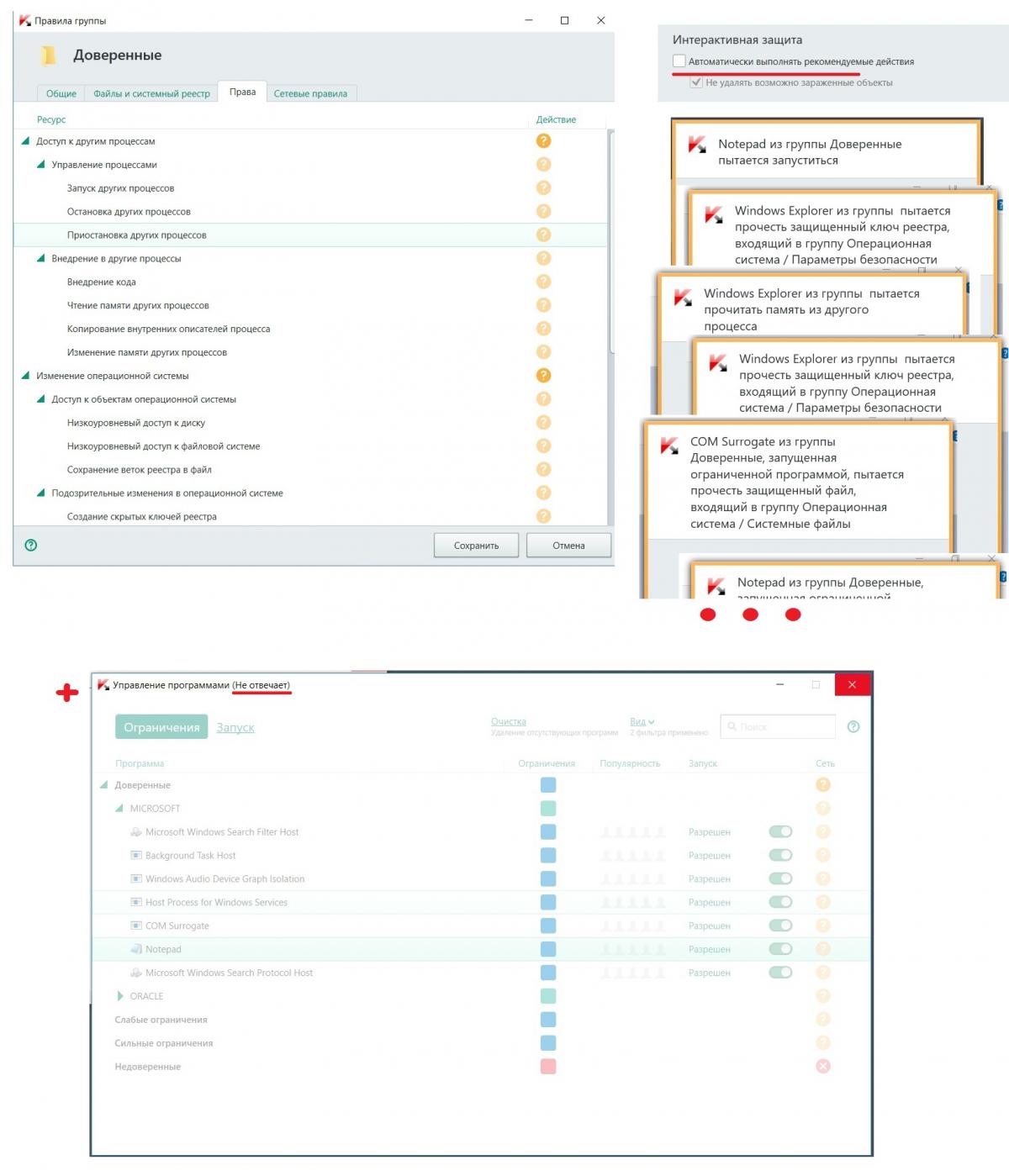Click restriction square for Сильные ограничения

tap(548, 1043)
